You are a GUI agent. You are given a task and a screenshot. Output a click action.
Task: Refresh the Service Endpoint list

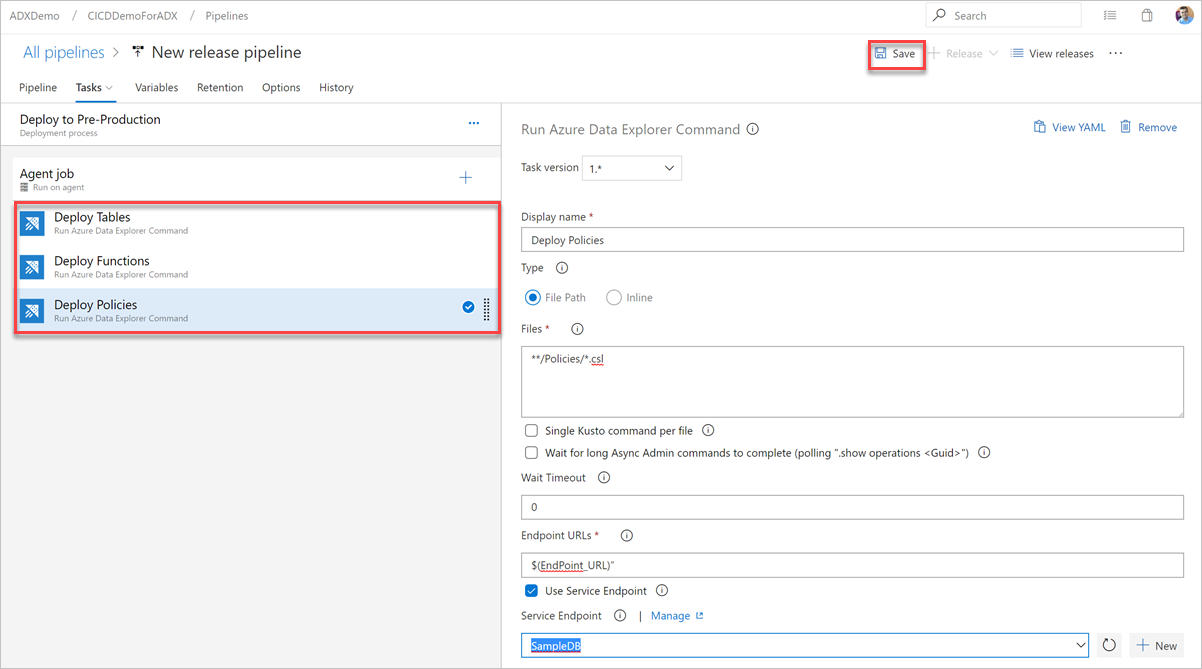pos(1109,645)
